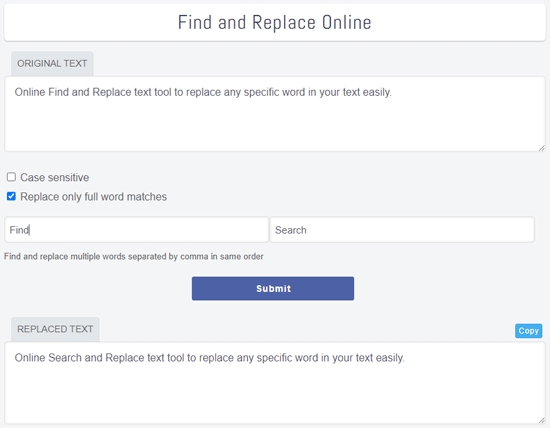550x428 pixels.
Task: Click the Case sensitive label text
Action: (x=54, y=178)
